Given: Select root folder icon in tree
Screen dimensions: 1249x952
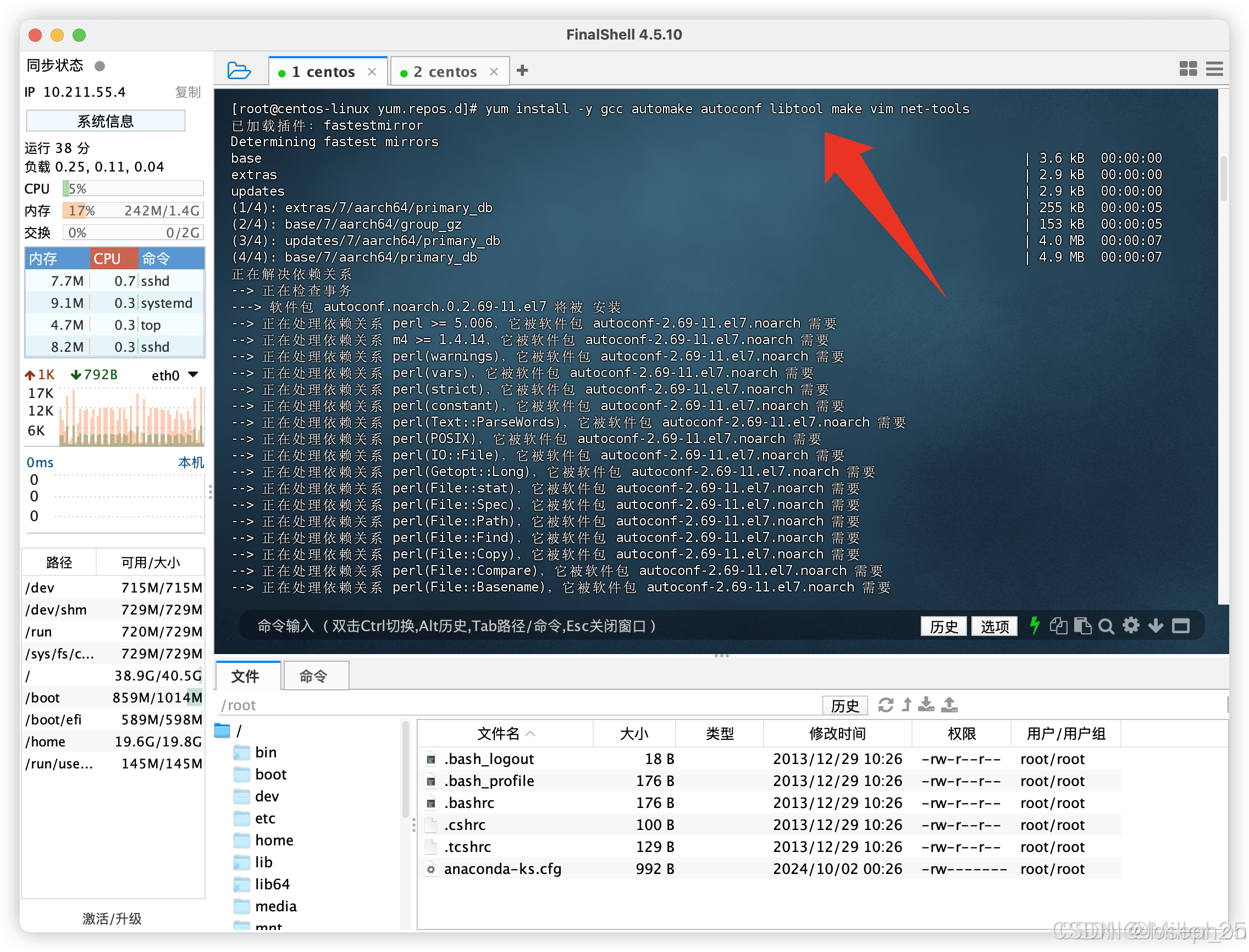Looking at the screenshot, I should click(222, 730).
